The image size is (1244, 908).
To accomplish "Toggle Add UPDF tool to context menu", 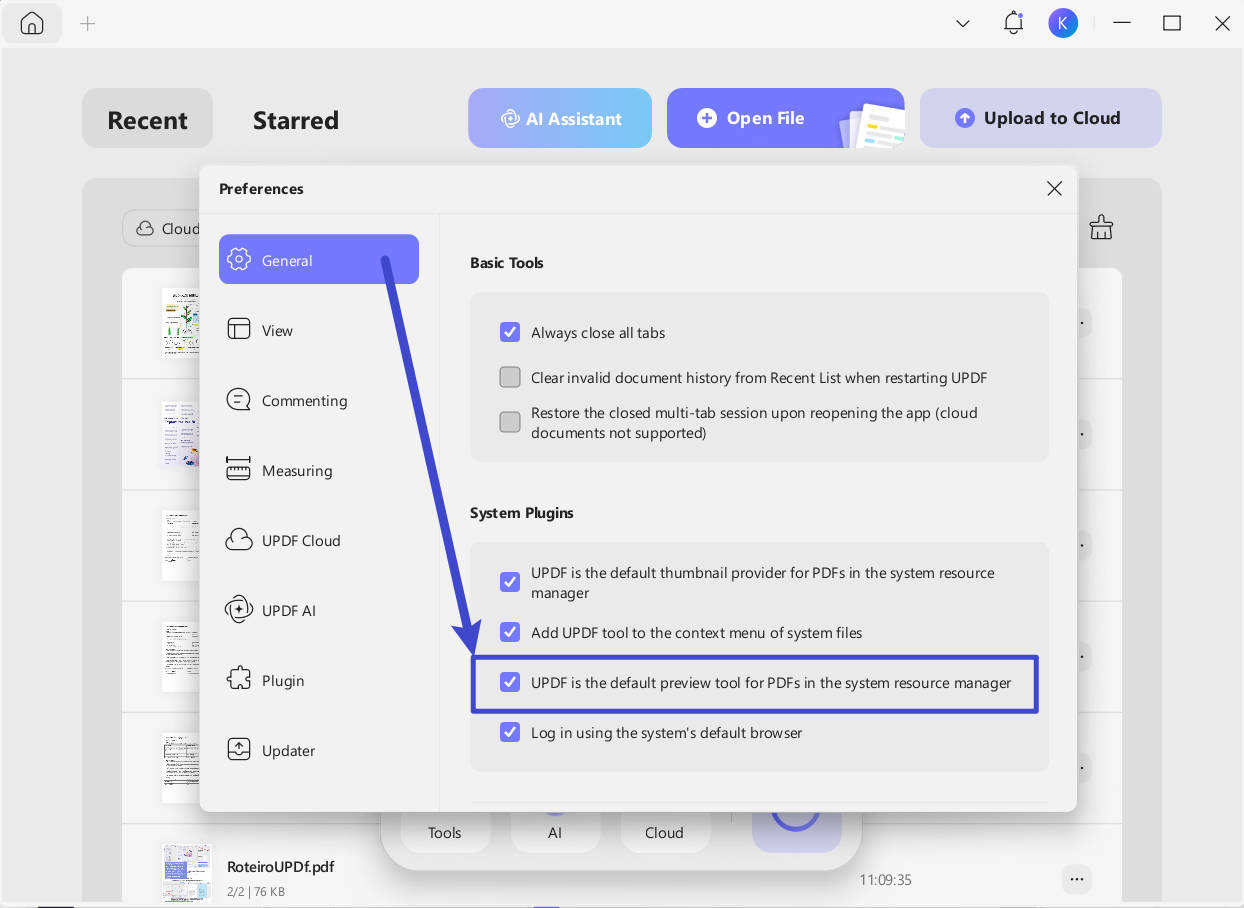I will [510, 632].
